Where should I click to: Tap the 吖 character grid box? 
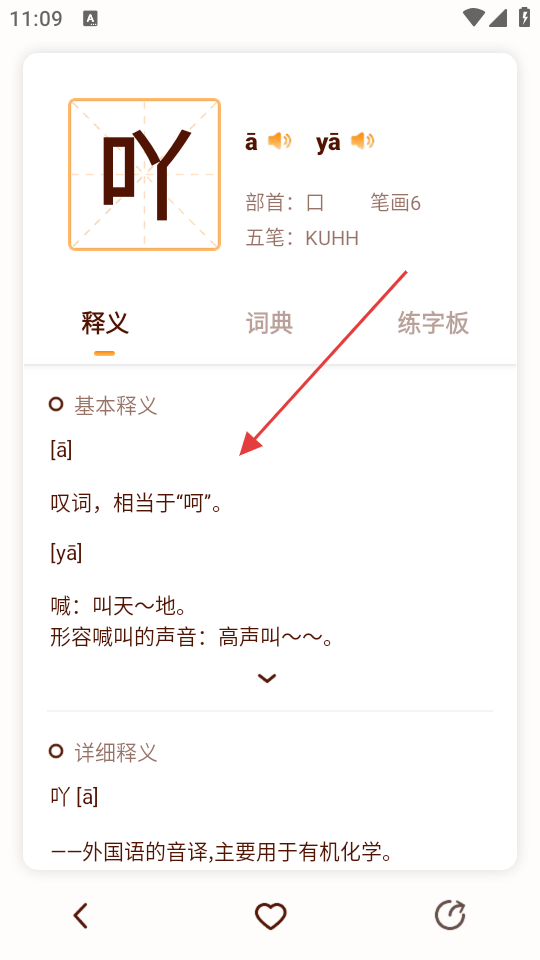144,174
